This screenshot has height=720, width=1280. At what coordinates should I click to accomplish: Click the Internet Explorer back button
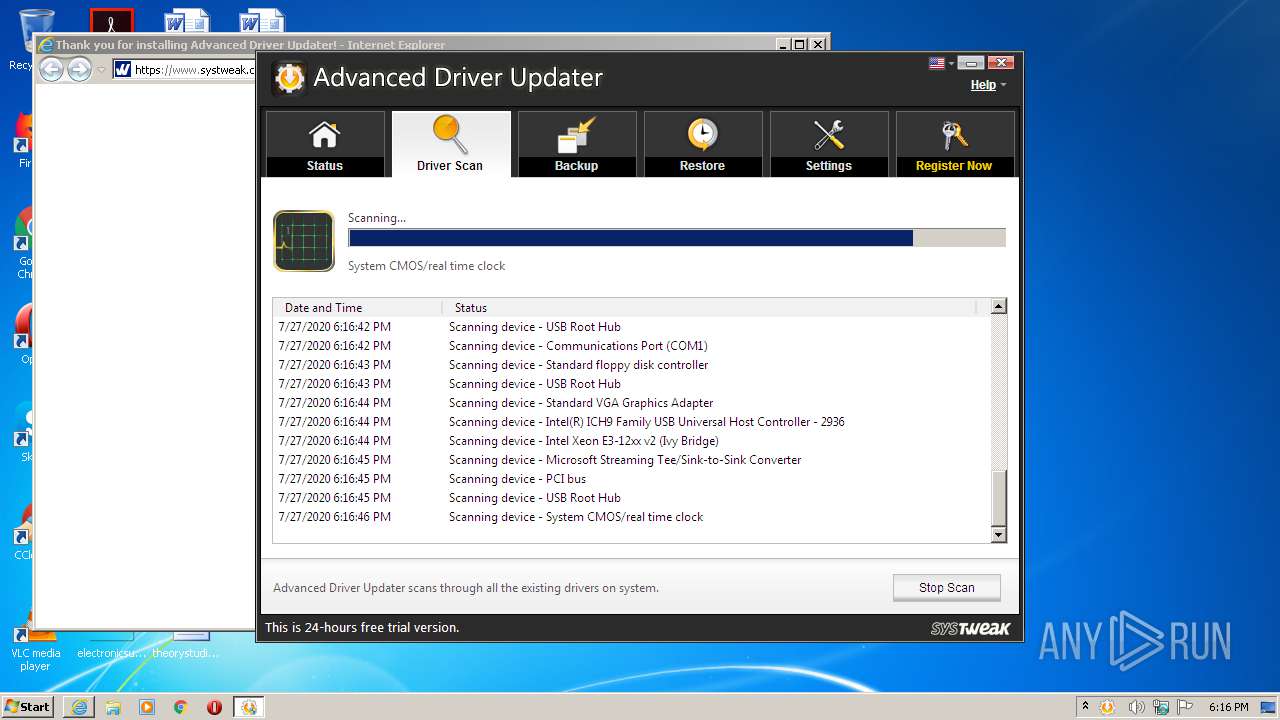click(51, 69)
